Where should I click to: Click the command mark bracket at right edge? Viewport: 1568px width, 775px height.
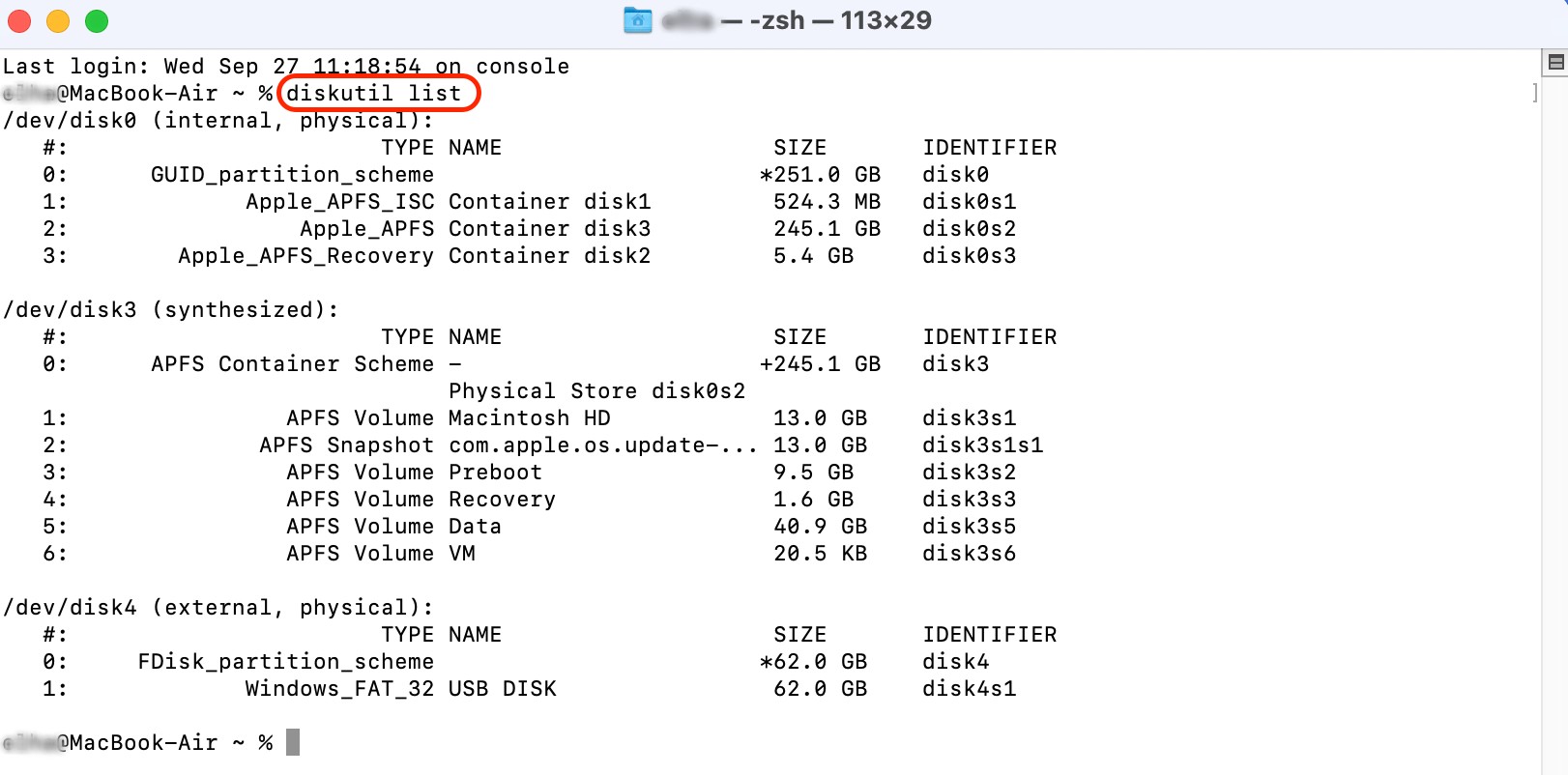click(x=1534, y=93)
